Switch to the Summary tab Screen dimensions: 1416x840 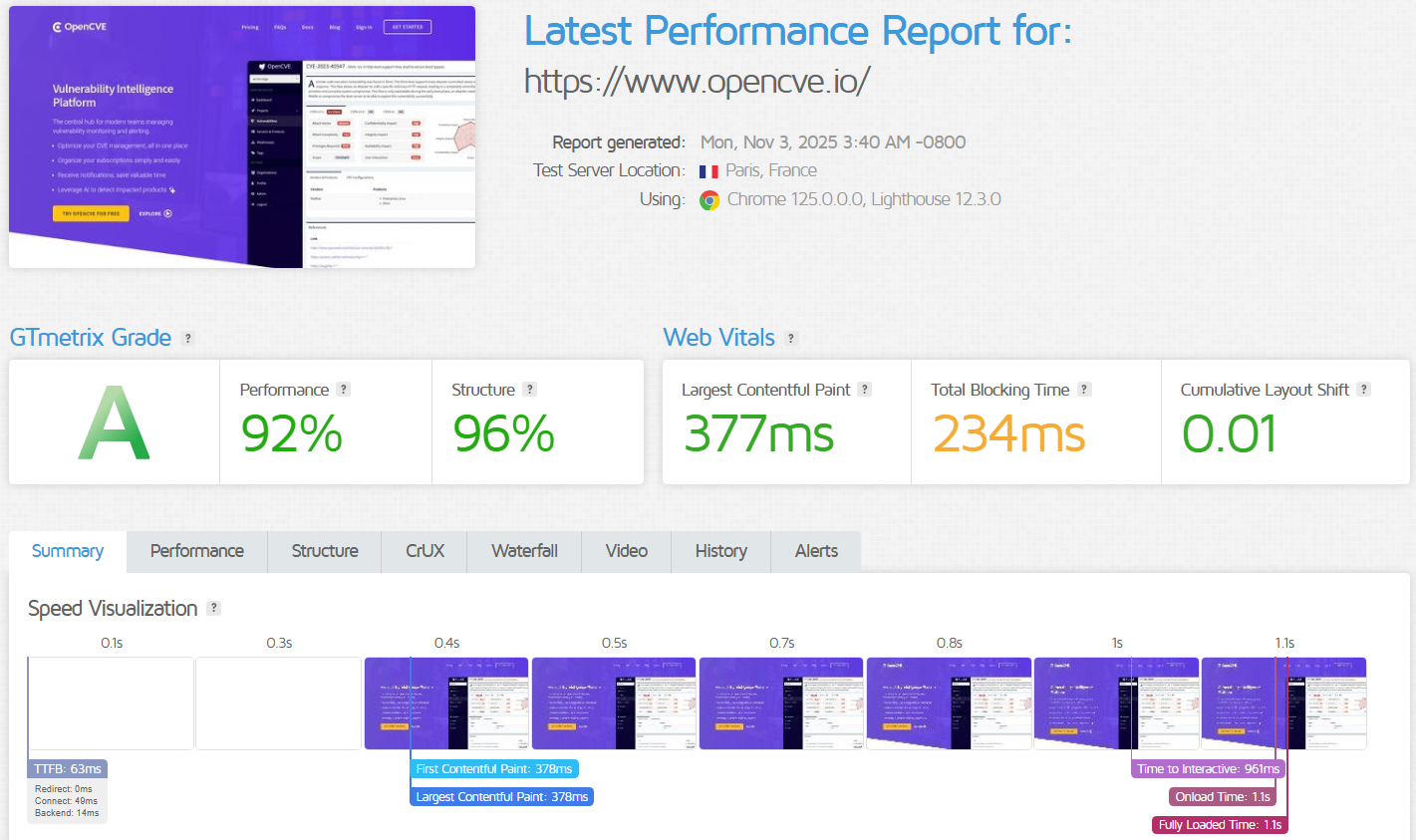click(x=68, y=551)
